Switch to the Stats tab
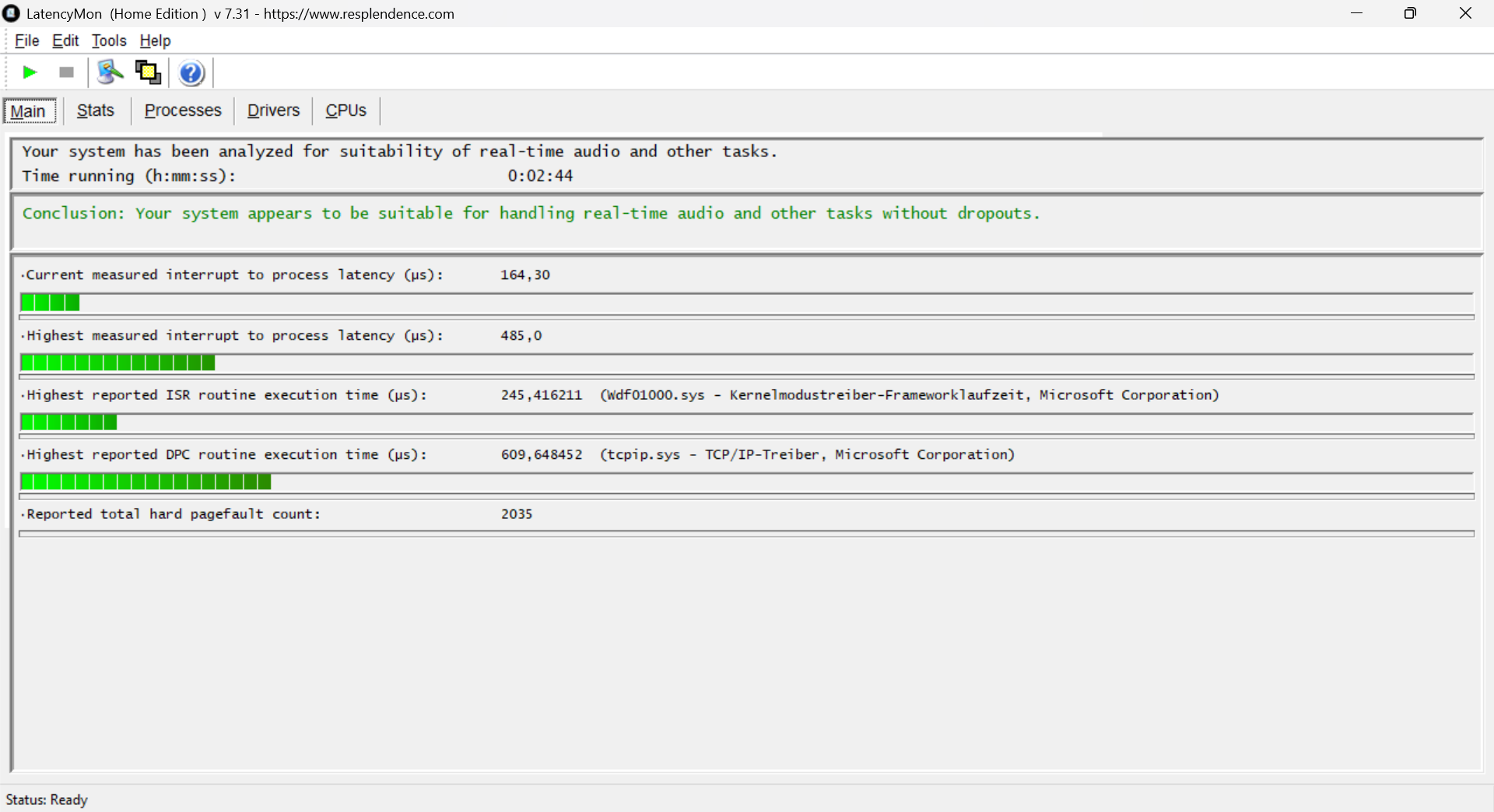Screen dimensions: 1494x812 pos(96,110)
